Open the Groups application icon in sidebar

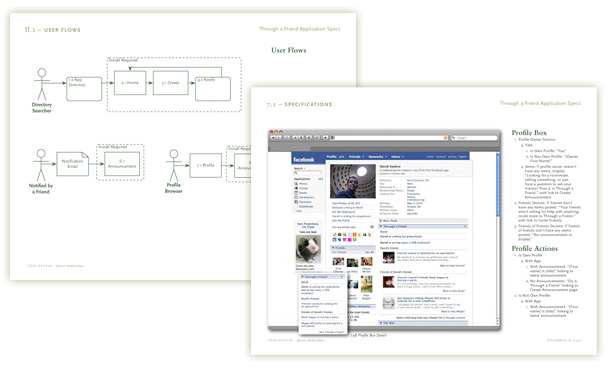click(x=296, y=188)
